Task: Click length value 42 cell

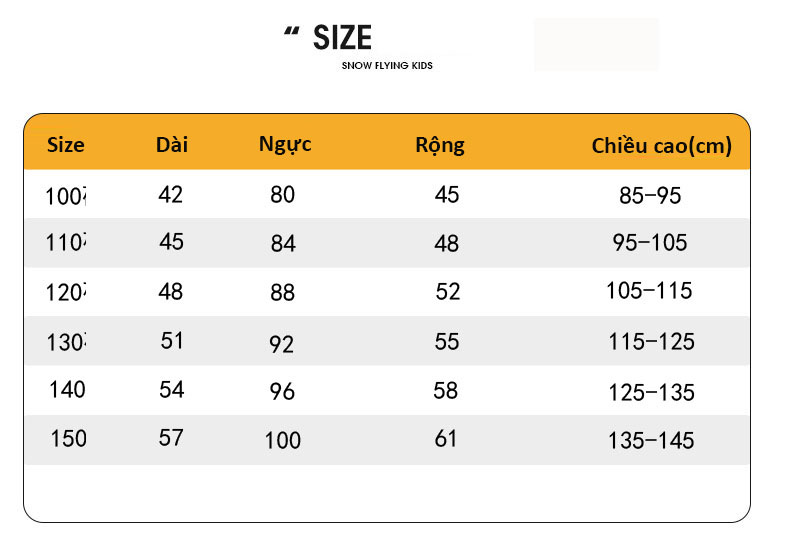Action: click(x=170, y=194)
